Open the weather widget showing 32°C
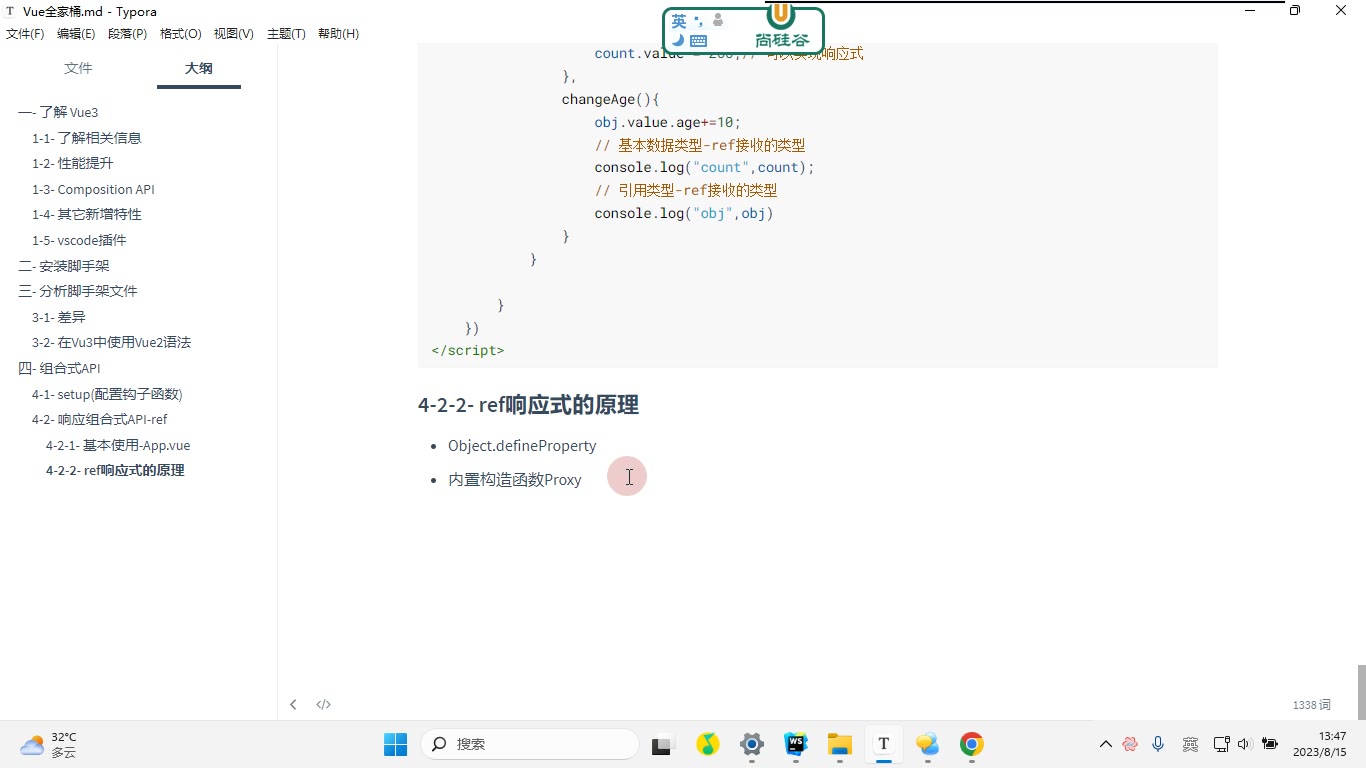Viewport: 1366px width, 768px height. 49,744
